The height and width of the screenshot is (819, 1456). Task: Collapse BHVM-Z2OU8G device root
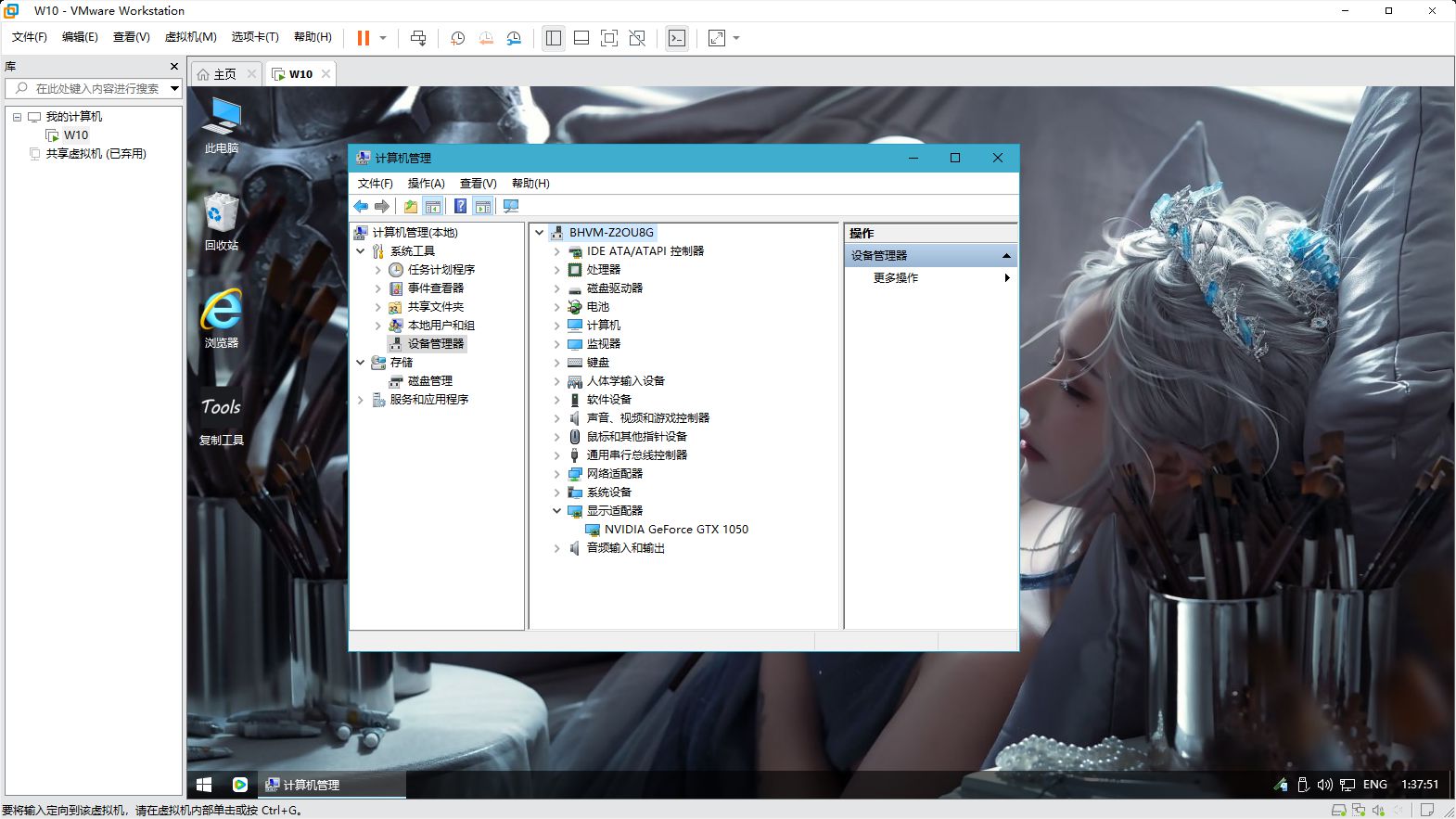(540, 233)
